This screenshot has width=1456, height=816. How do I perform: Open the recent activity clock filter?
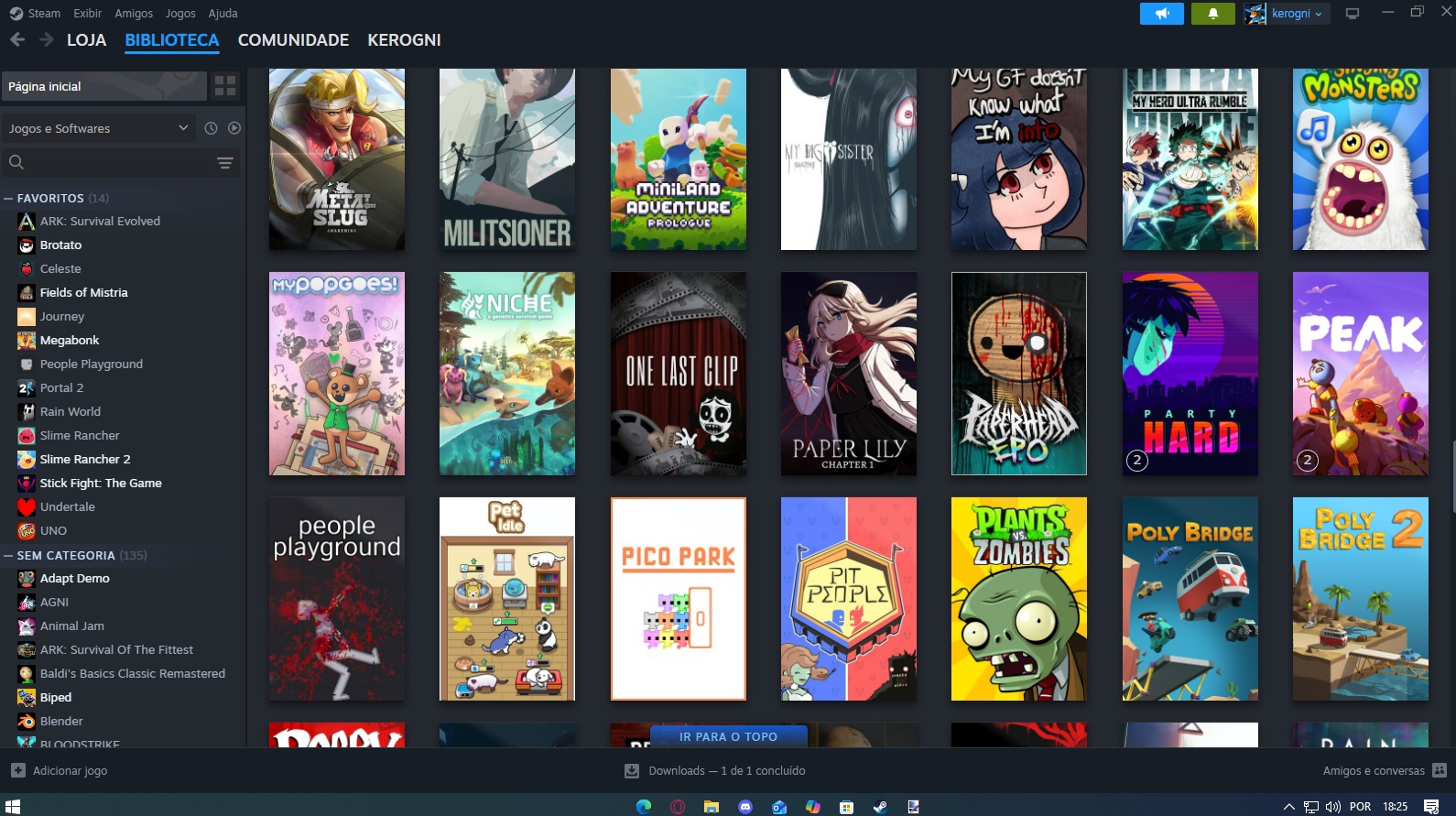pyautogui.click(x=211, y=128)
